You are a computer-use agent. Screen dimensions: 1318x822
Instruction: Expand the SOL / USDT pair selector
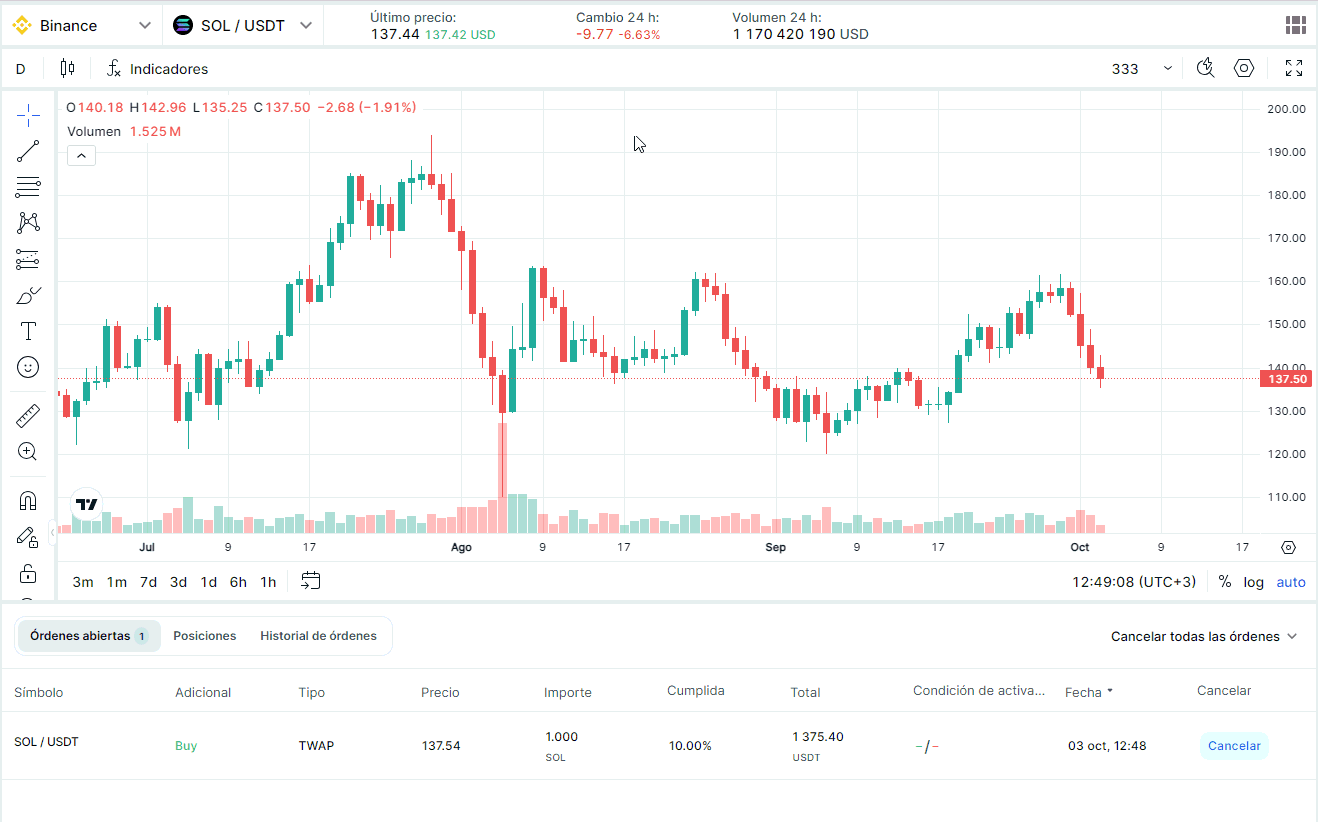pos(243,26)
